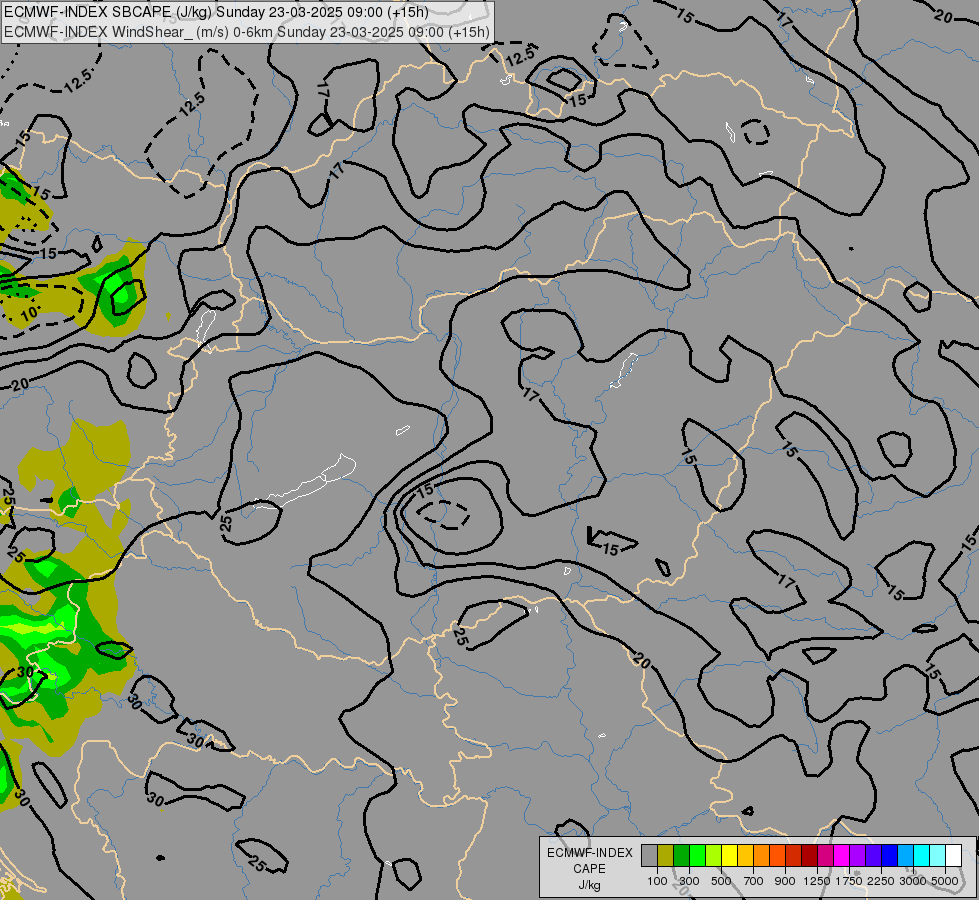Click the '900' legend tick label
979x900 pixels.
(785, 881)
